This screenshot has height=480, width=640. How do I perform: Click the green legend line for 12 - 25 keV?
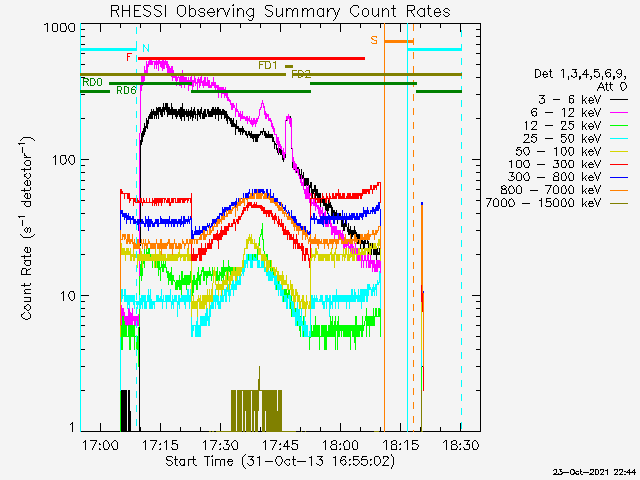(x=619, y=126)
